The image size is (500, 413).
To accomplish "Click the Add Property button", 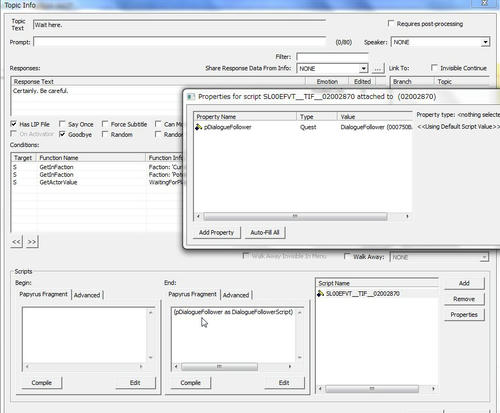I will point(216,232).
